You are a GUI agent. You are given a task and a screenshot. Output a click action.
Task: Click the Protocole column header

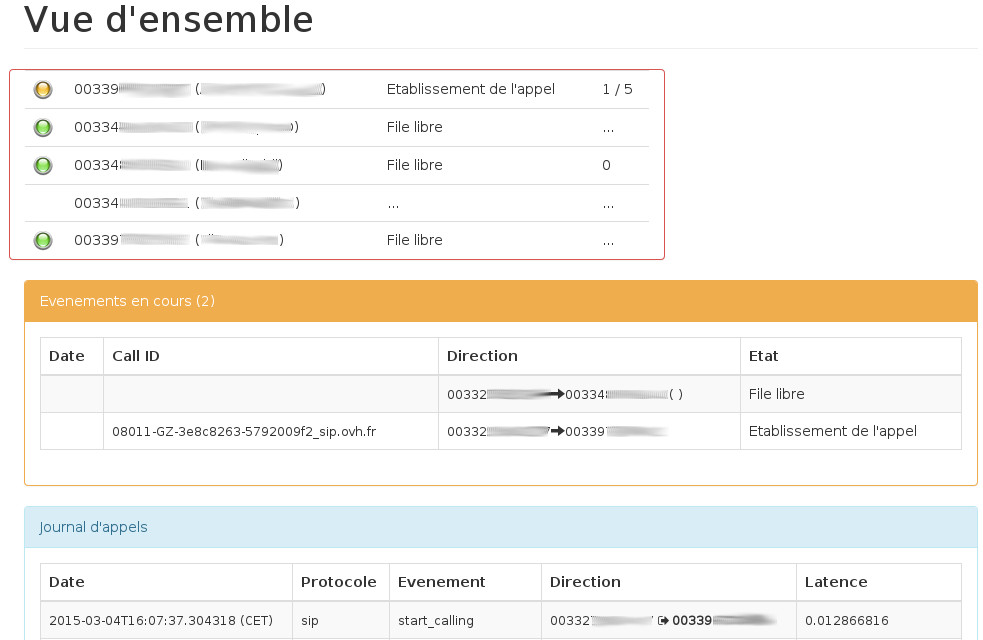click(338, 582)
